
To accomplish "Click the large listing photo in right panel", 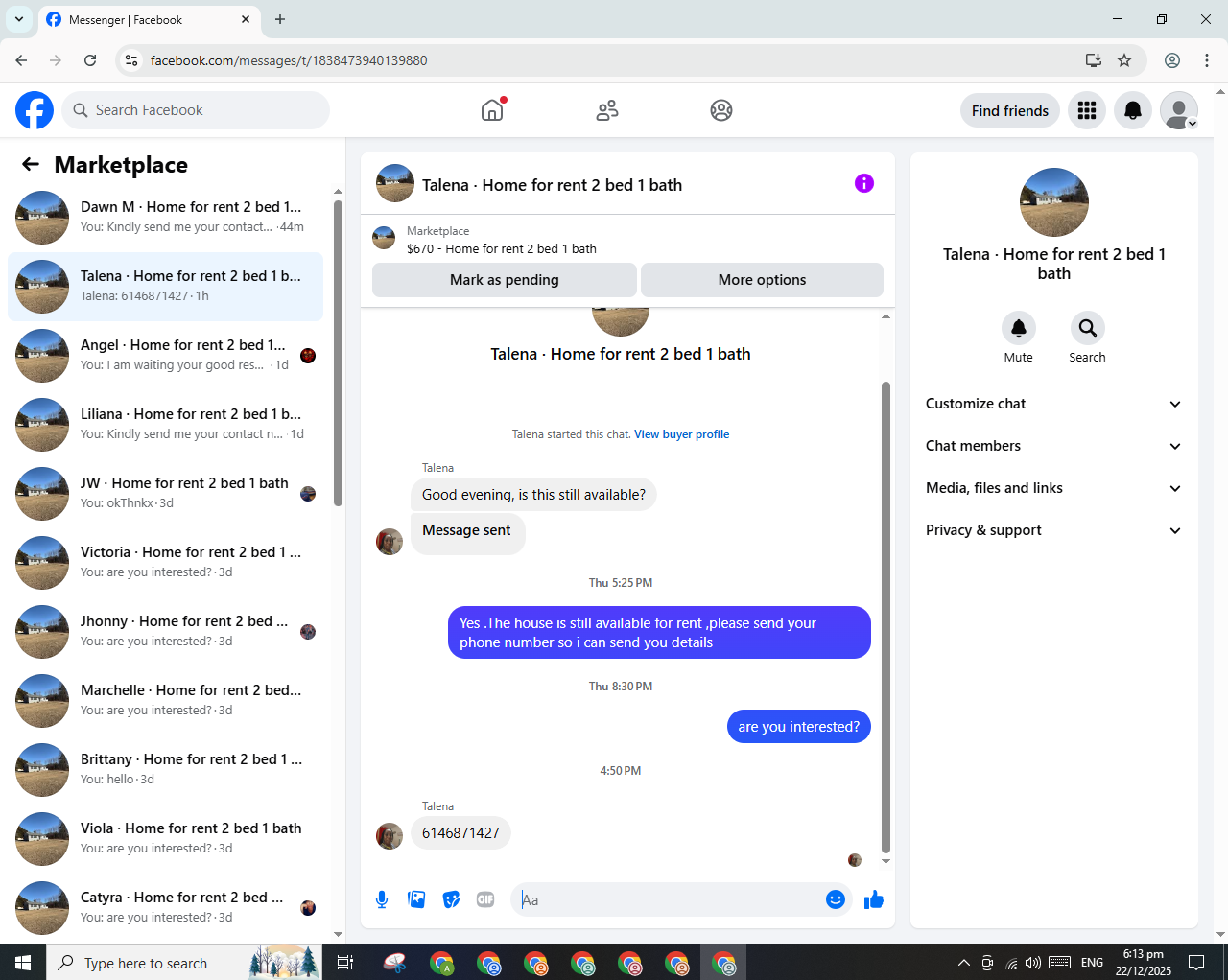I will pyautogui.click(x=1054, y=202).
